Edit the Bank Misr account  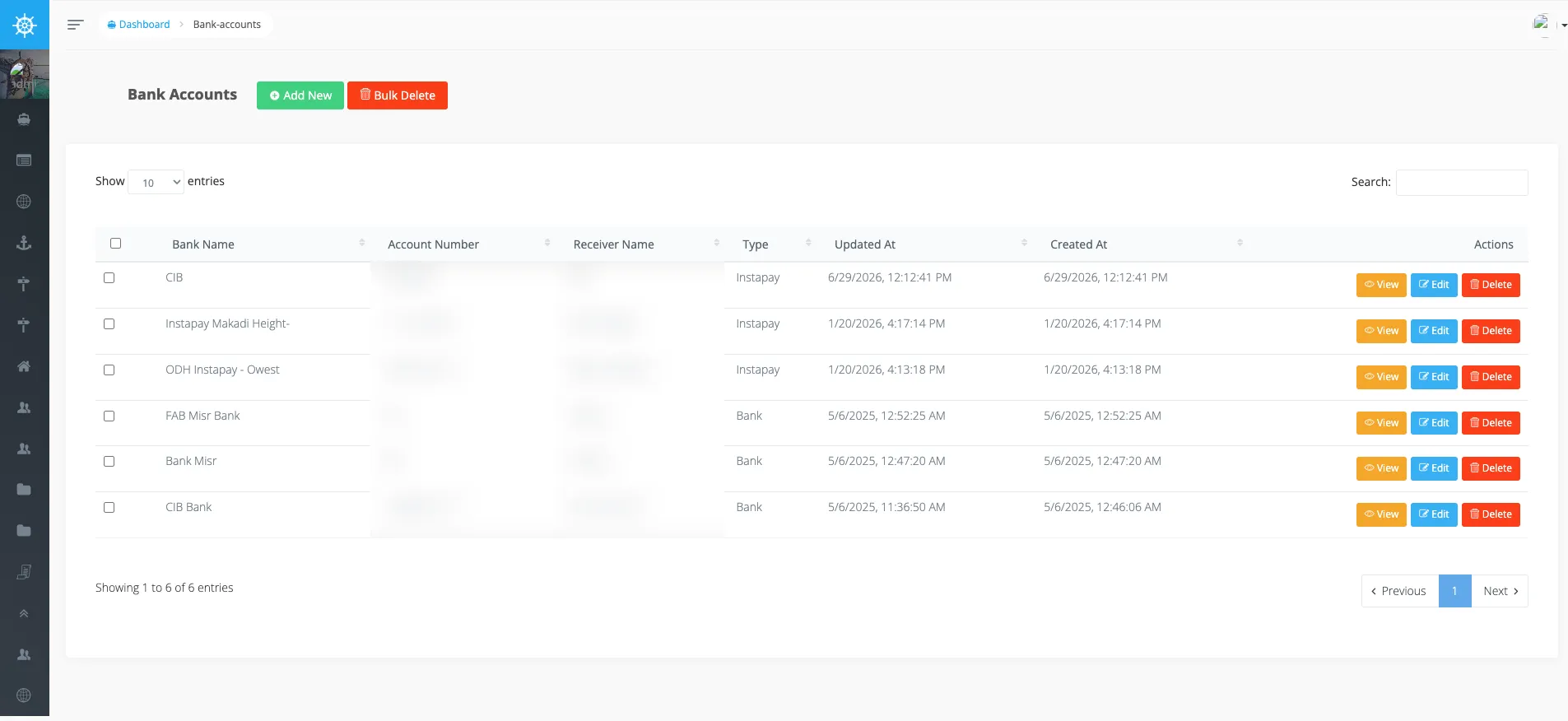[1434, 468]
